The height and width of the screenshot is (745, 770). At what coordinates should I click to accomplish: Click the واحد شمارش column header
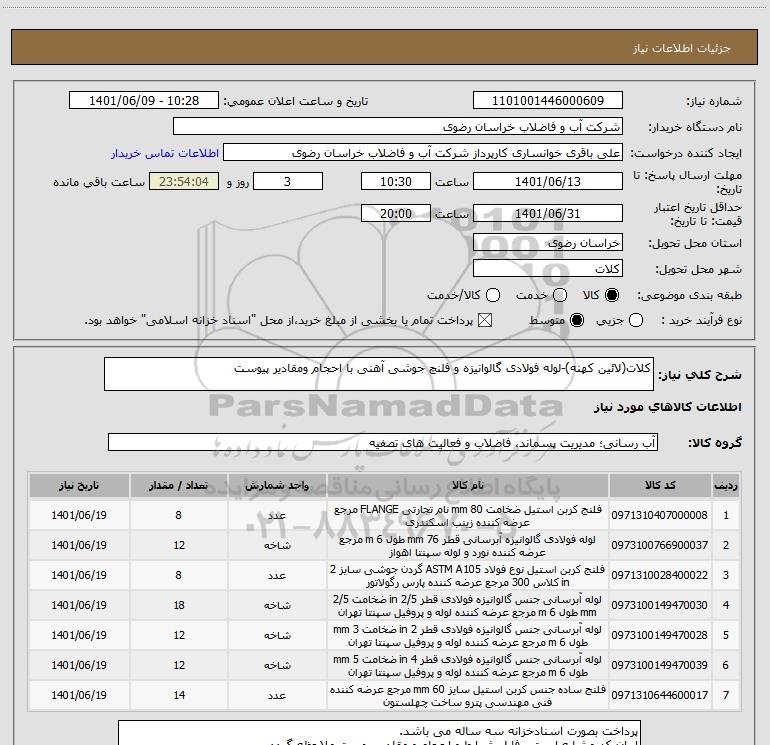(277, 485)
